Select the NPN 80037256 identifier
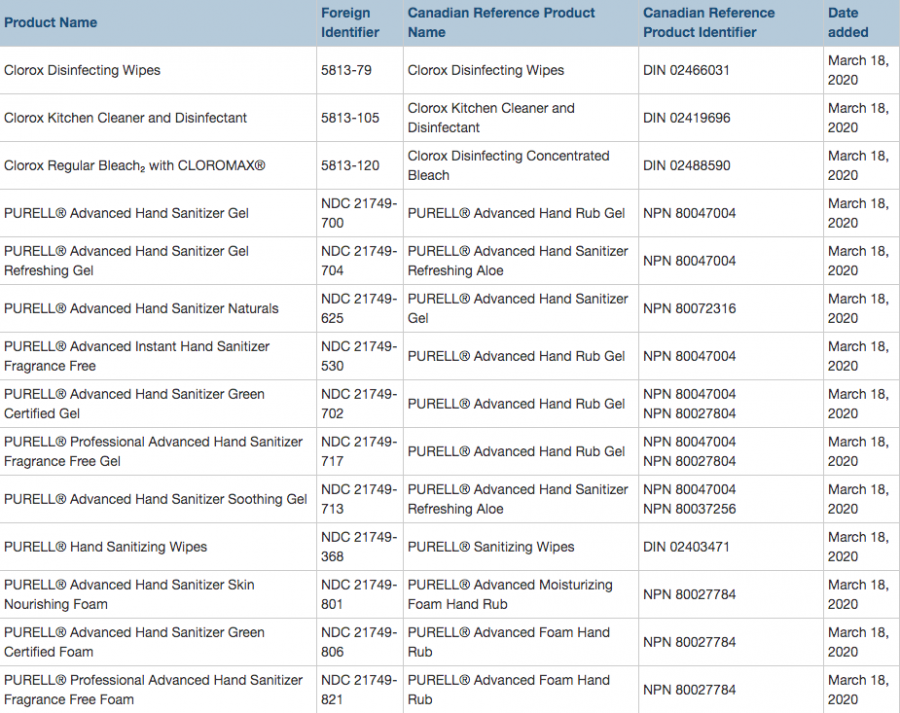Screen dimensions: 900x713 [689, 509]
